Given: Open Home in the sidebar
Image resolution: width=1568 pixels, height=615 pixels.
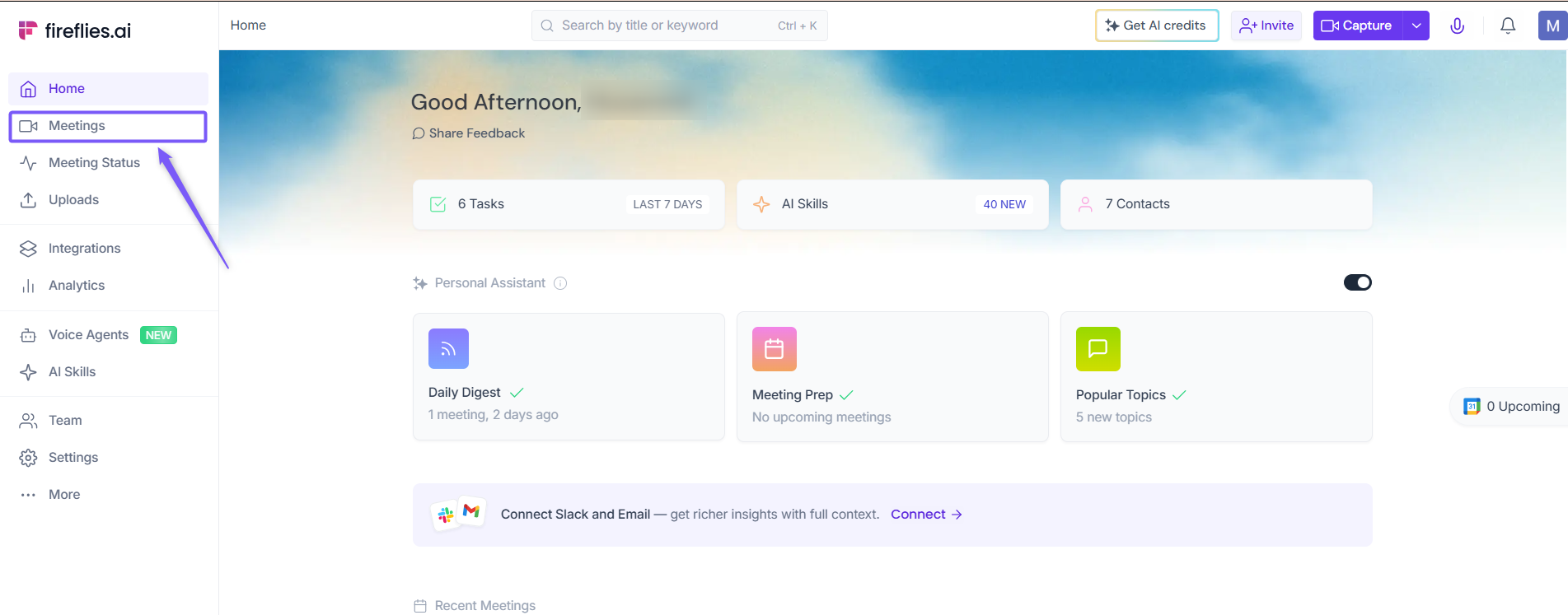Looking at the screenshot, I should tap(108, 89).
